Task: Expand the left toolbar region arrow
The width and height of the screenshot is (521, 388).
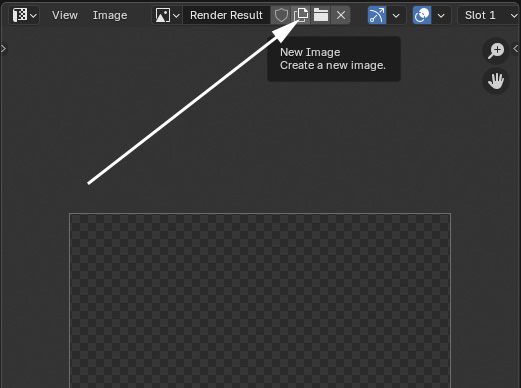Action: click(x=3, y=49)
